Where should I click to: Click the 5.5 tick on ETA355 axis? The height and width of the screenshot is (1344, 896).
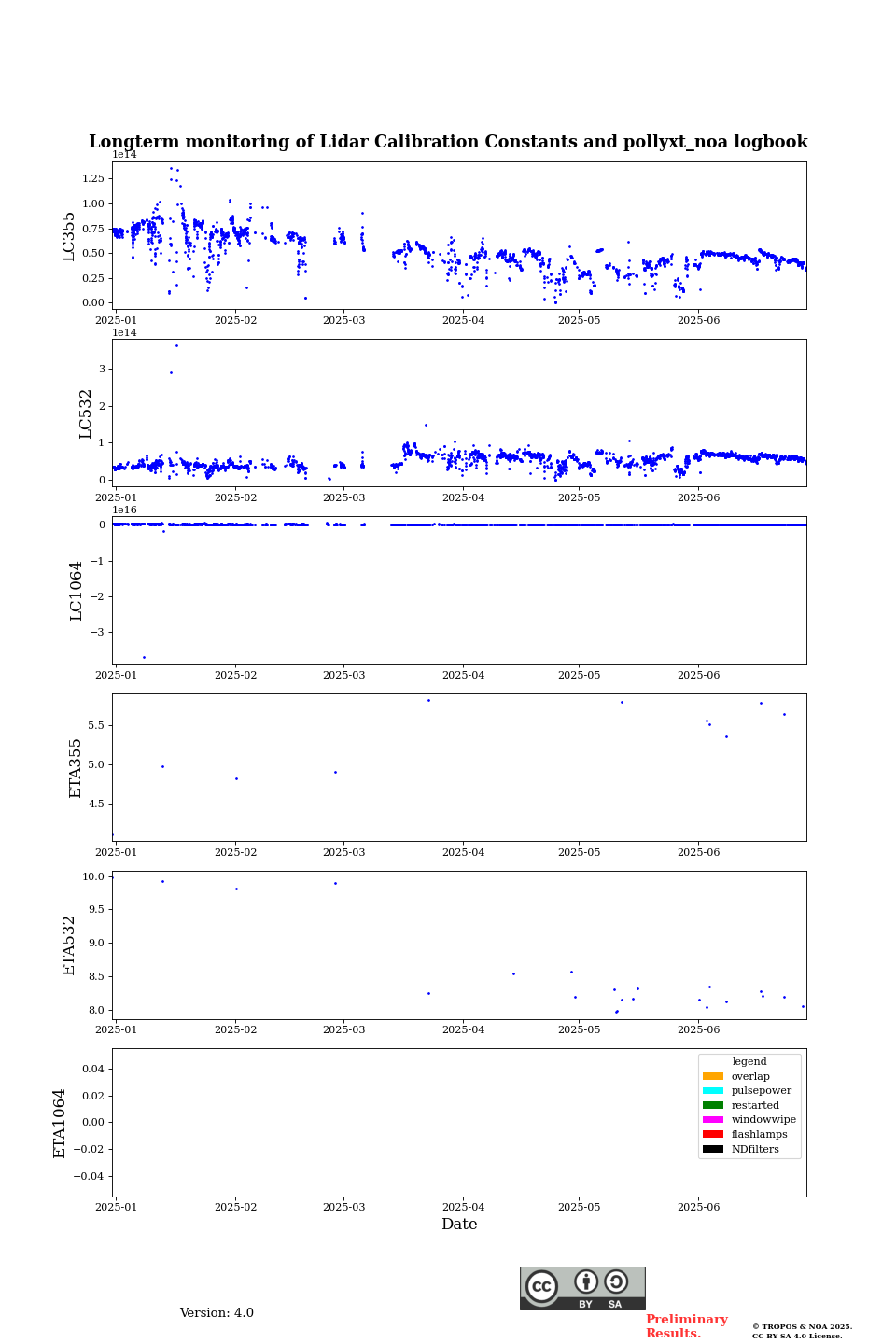click(x=97, y=725)
